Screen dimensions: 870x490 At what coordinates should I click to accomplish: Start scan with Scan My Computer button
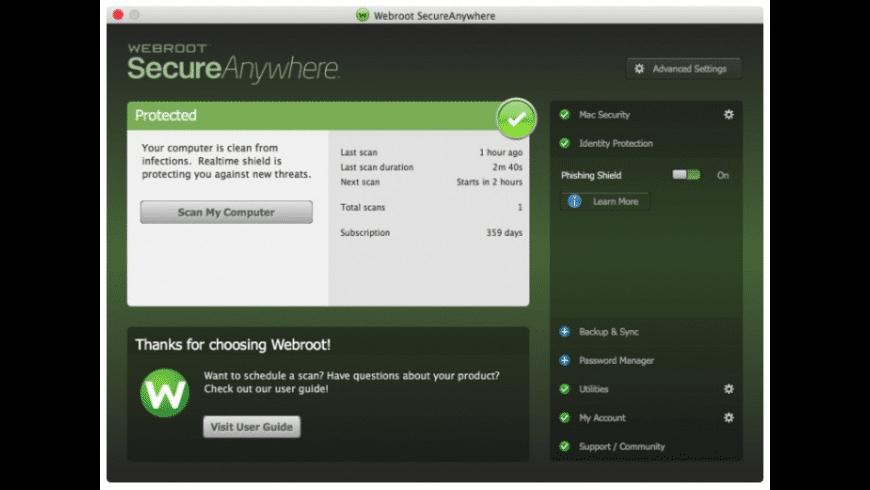(x=226, y=212)
